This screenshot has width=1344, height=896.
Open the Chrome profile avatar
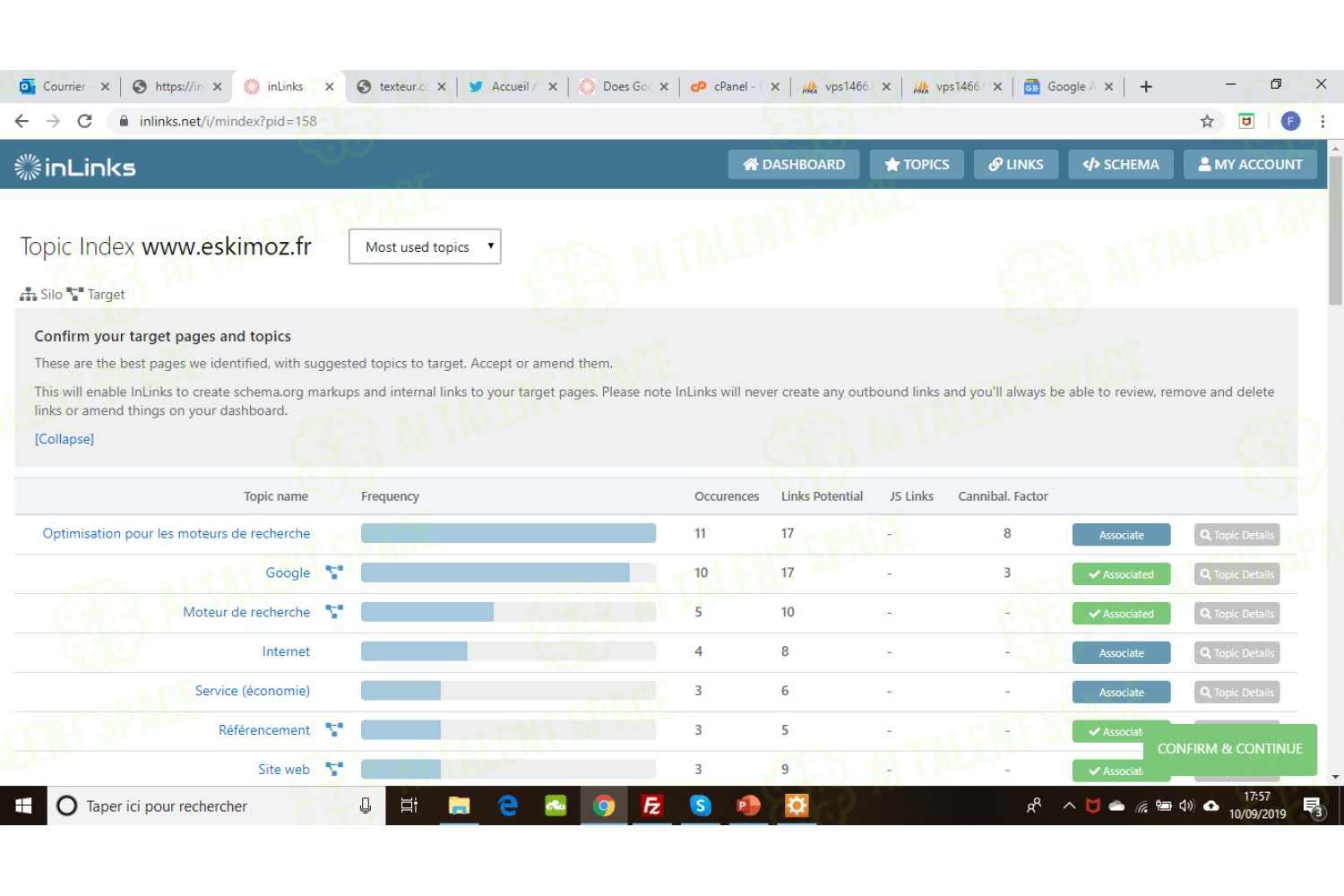coord(1290,121)
